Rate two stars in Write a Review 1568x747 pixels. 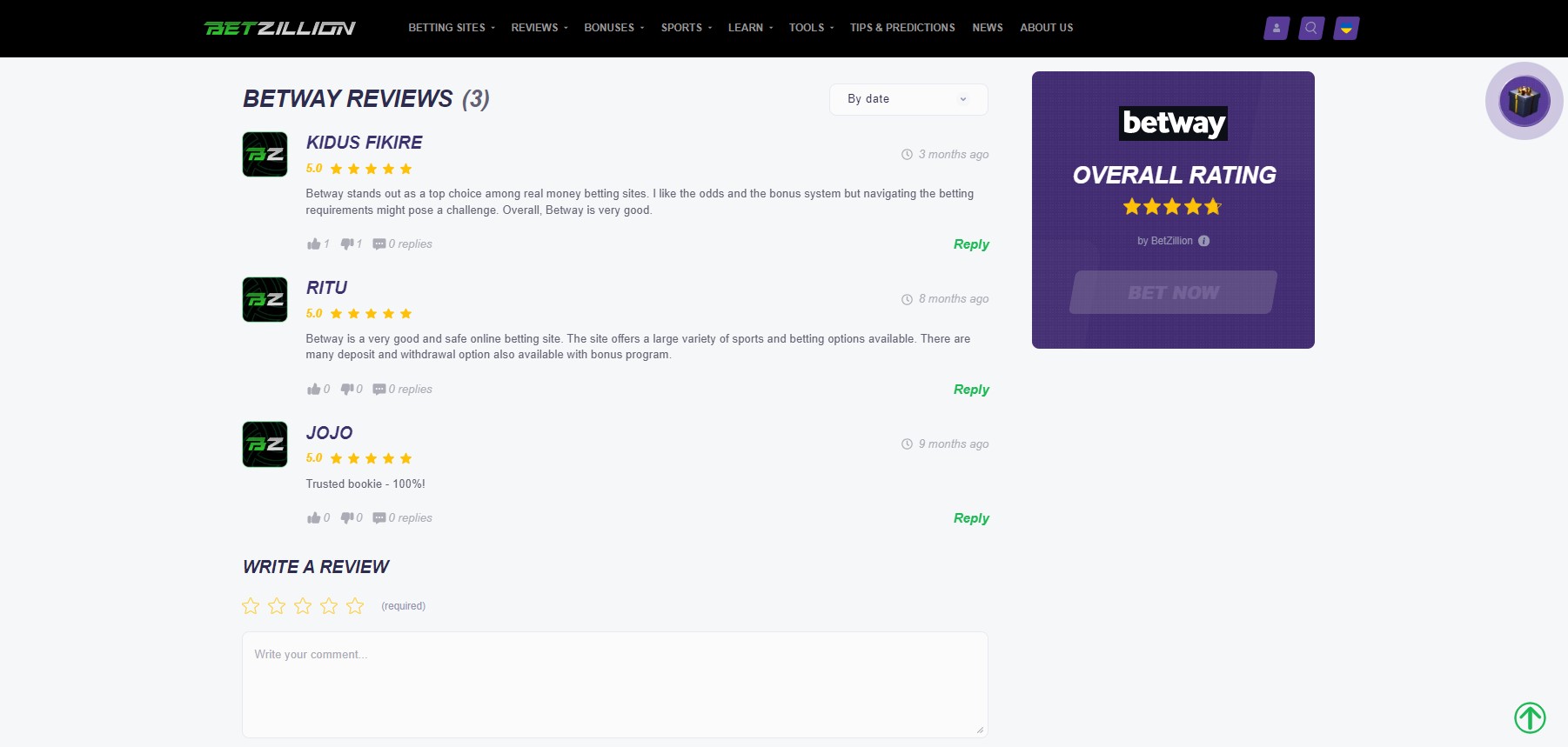[277, 606]
